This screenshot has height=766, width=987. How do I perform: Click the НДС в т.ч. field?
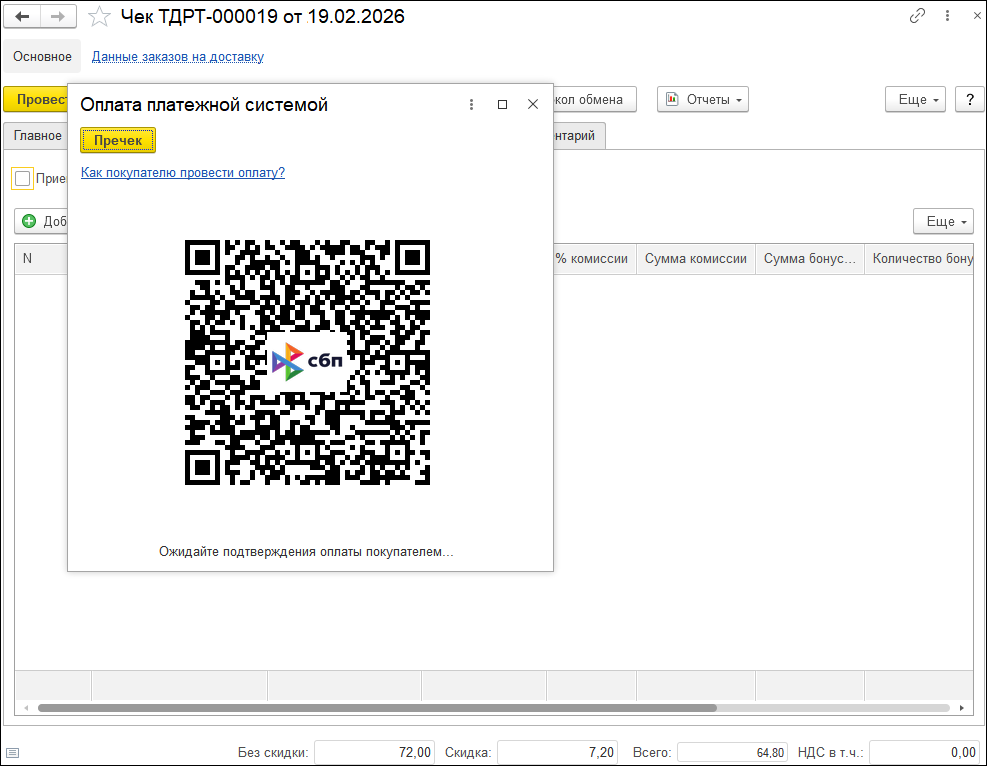tap(925, 752)
